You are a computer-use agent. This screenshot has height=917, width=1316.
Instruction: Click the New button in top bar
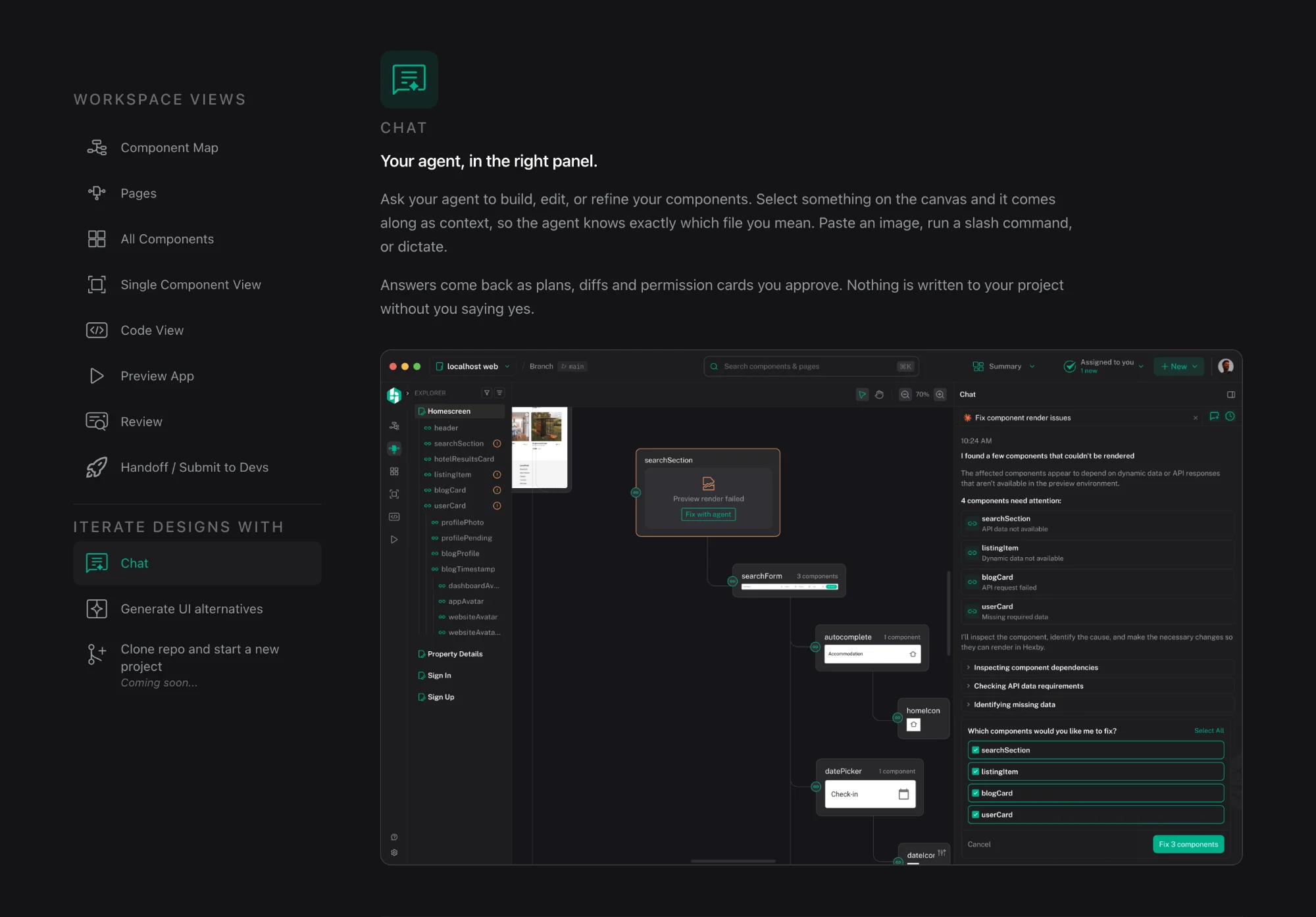(x=1178, y=366)
